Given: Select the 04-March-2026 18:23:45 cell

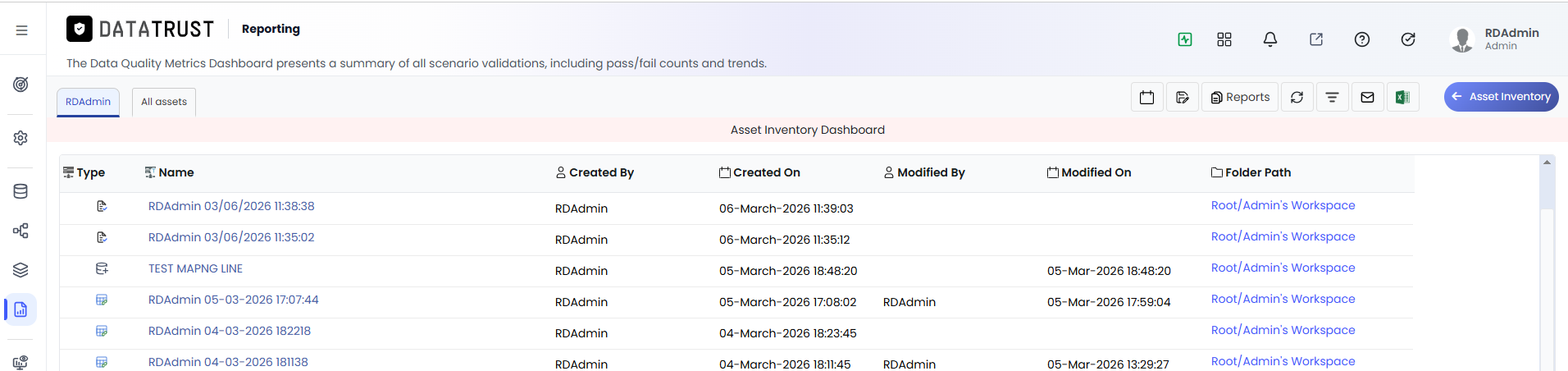Looking at the screenshot, I should (787, 333).
